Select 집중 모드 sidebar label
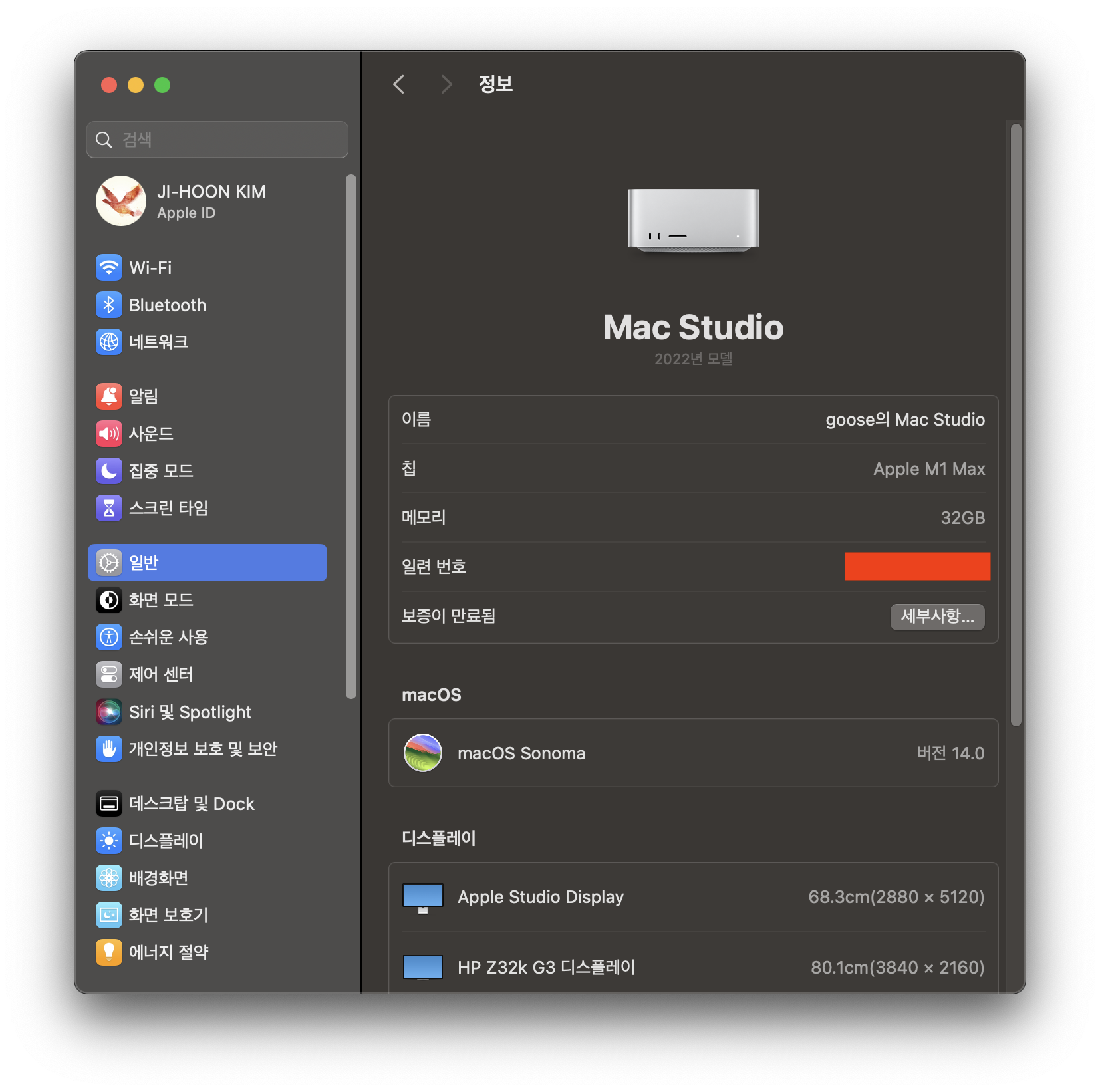1100x1092 pixels. 161,471
